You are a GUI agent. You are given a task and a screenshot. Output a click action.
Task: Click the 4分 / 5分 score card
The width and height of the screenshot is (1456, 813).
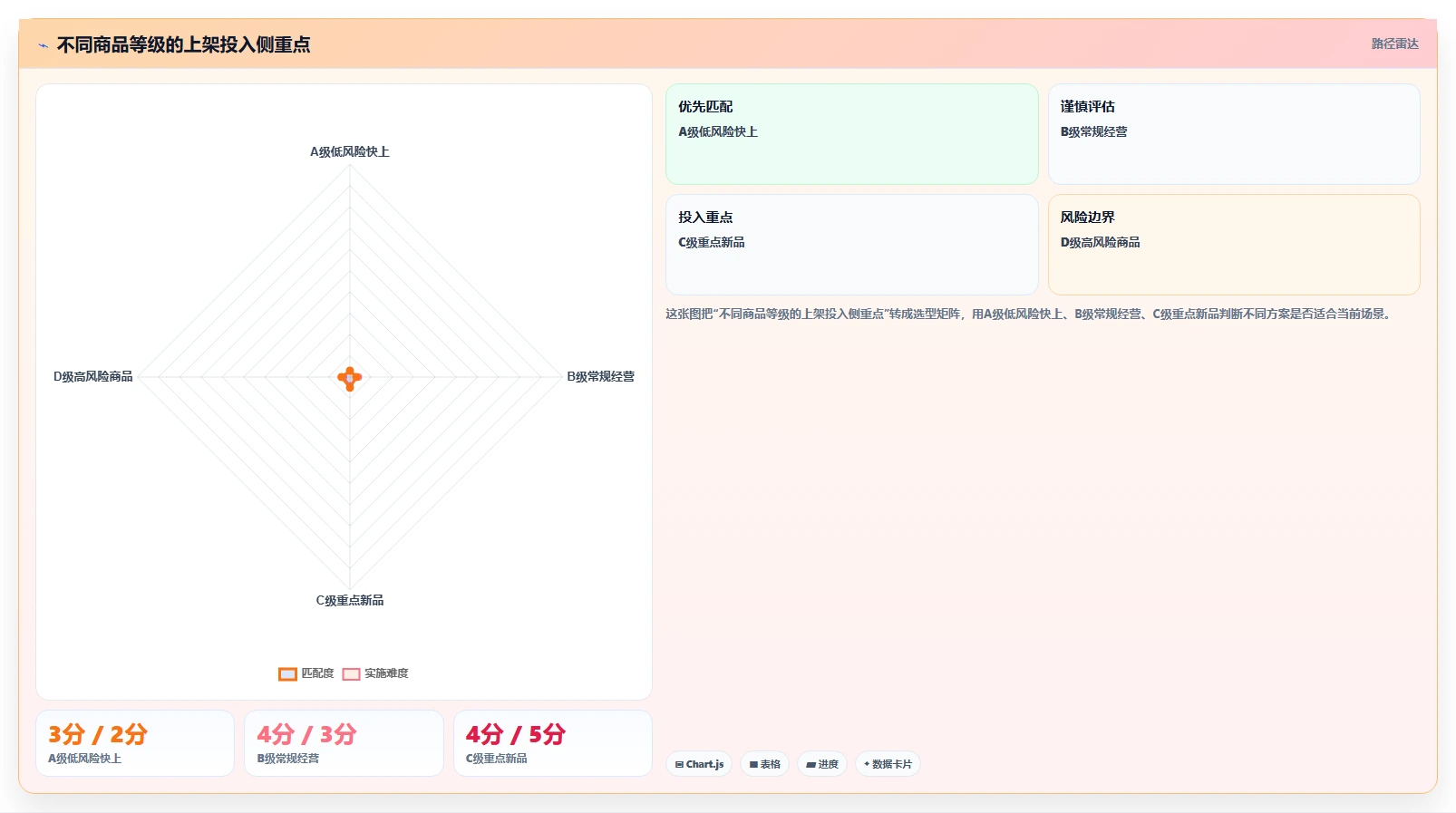[553, 743]
